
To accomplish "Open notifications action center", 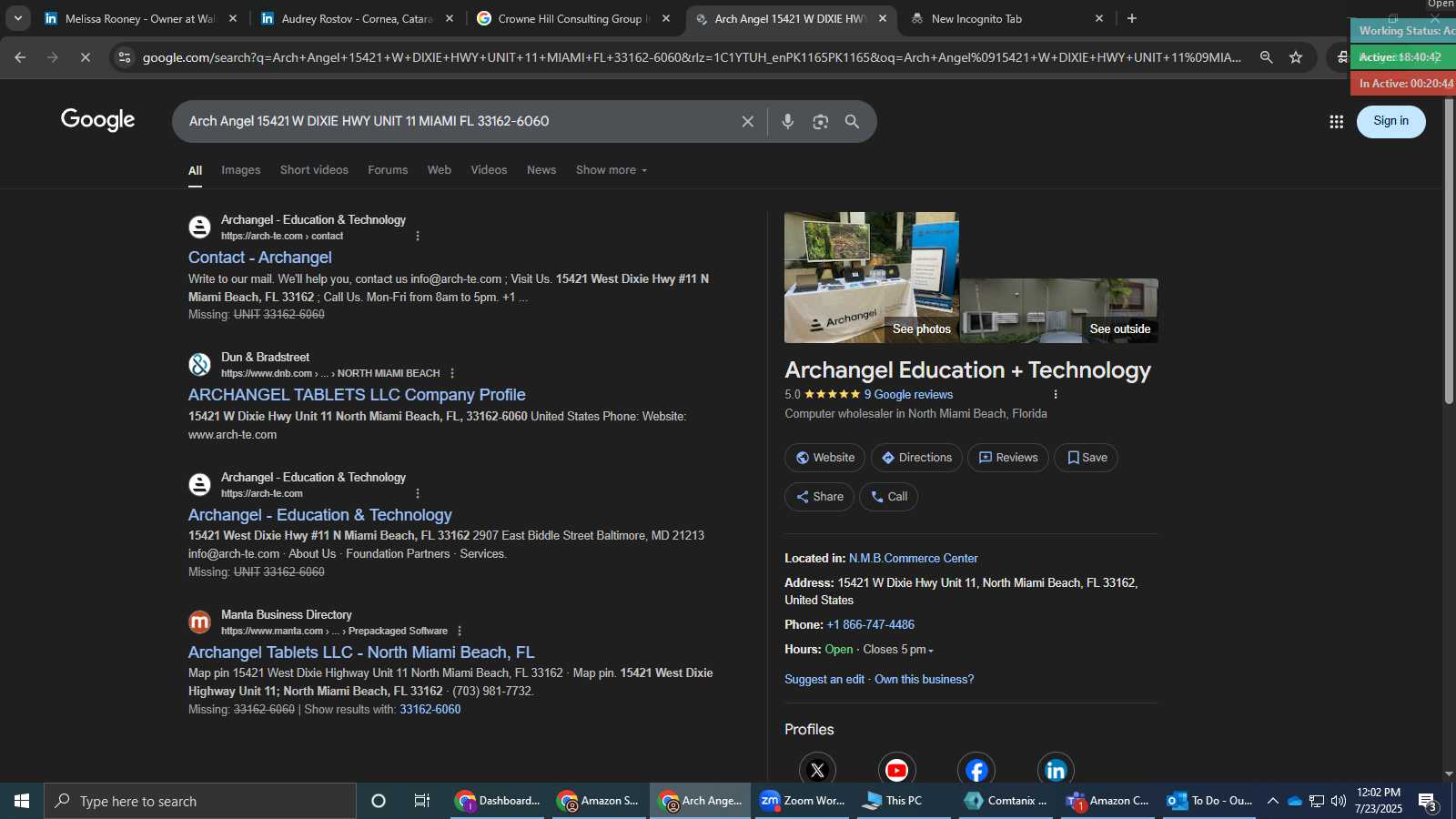I will (1428, 802).
